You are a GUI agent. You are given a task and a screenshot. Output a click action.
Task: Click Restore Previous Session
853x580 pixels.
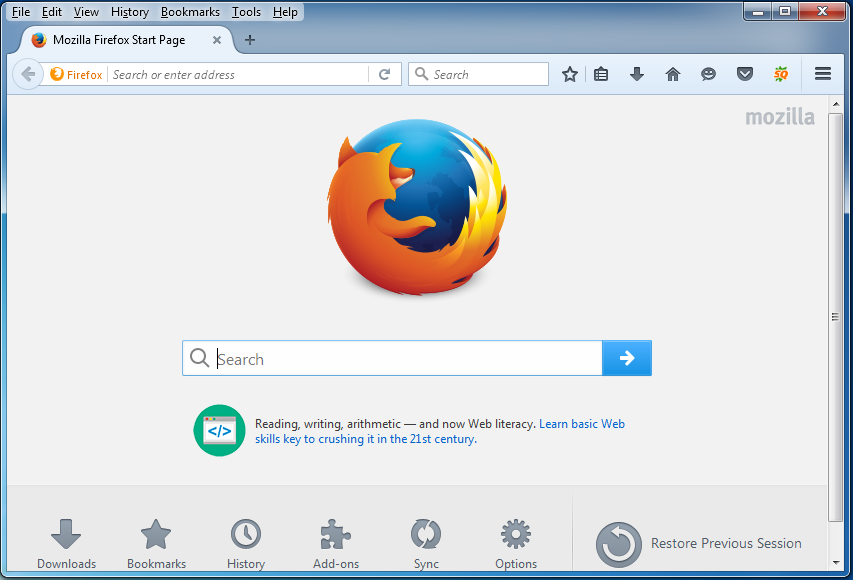click(x=699, y=544)
